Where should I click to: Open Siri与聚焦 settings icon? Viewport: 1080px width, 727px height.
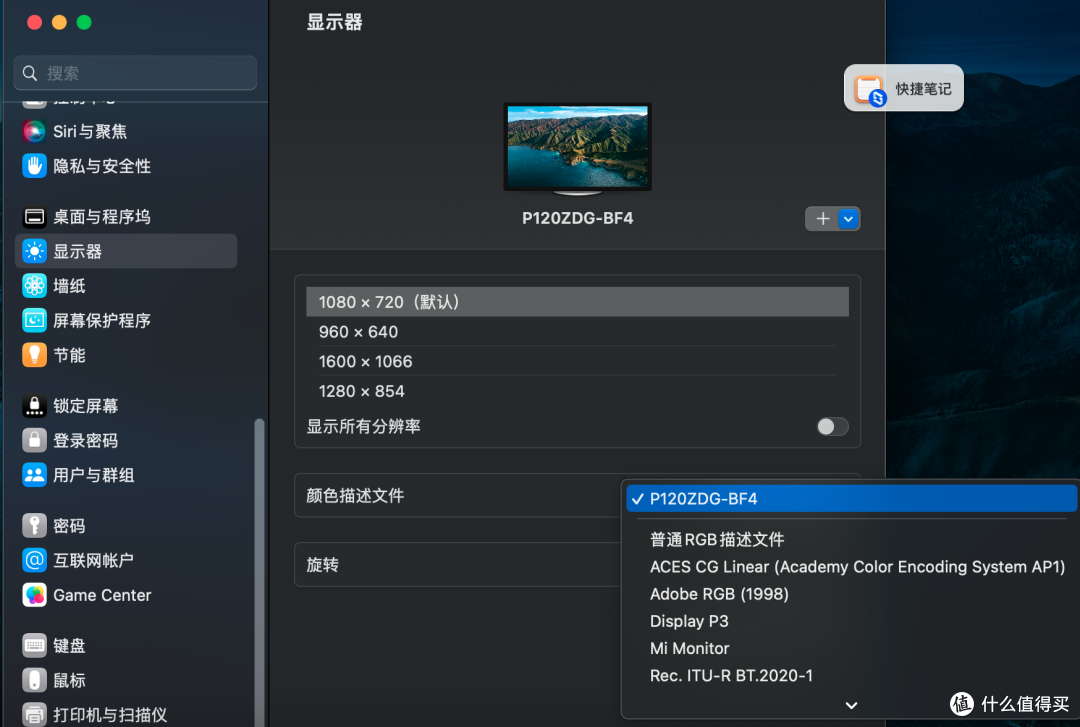tap(34, 131)
